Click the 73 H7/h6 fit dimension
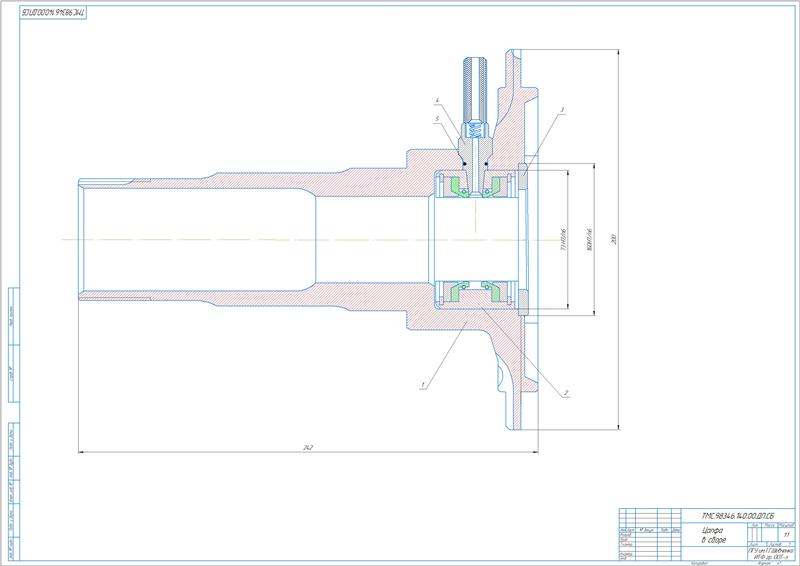Image resolution: width=800 pixels, height=566 pixels. click(x=564, y=239)
